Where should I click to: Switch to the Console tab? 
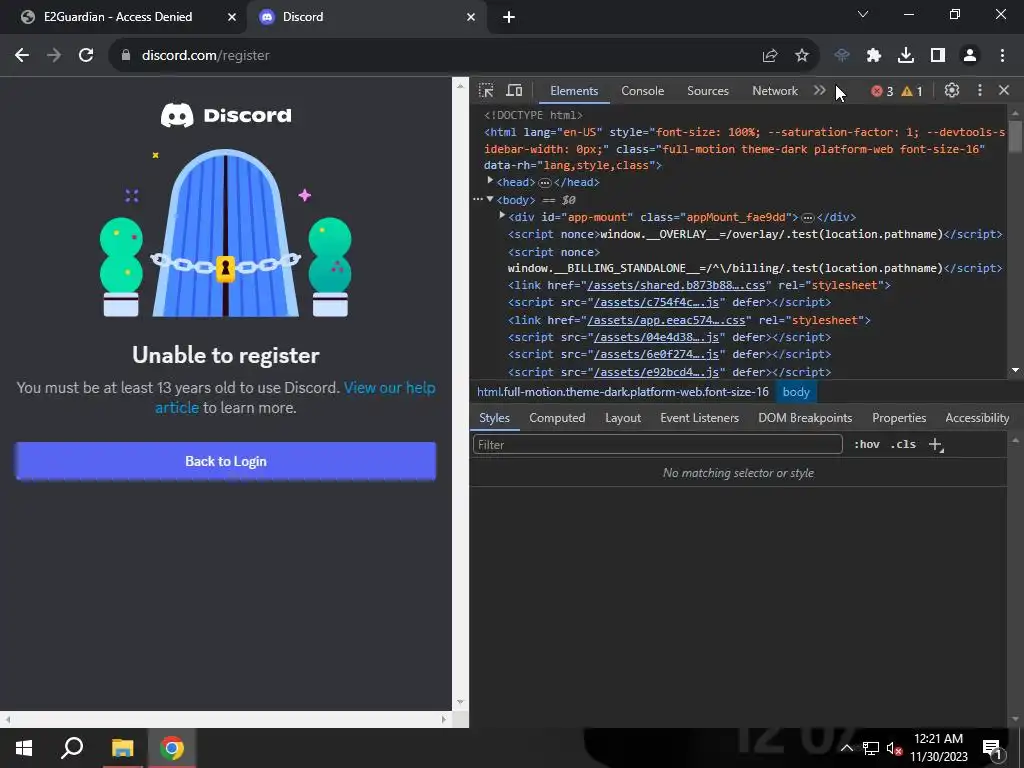pyautogui.click(x=643, y=91)
